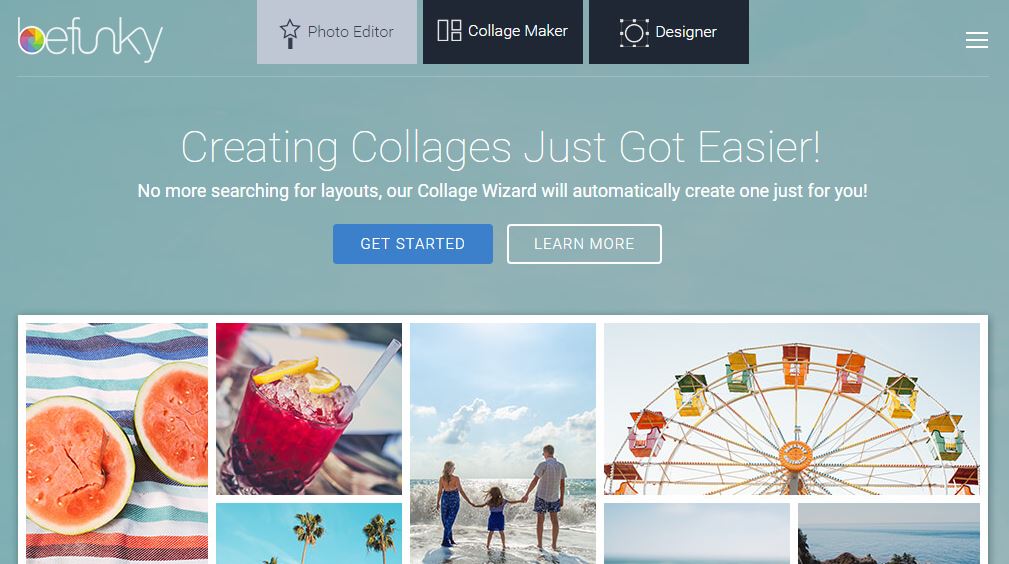This screenshot has width=1009, height=564.
Task: Click the BeFunky logo
Action: (90, 40)
